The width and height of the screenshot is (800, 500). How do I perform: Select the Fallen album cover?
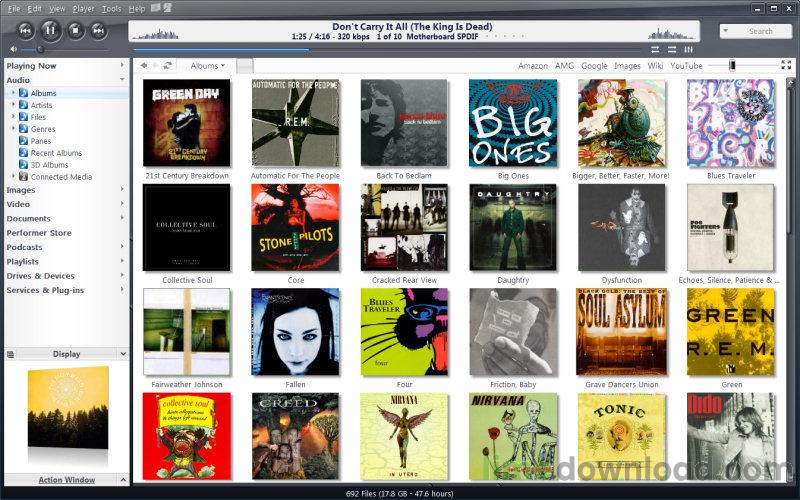pos(295,331)
